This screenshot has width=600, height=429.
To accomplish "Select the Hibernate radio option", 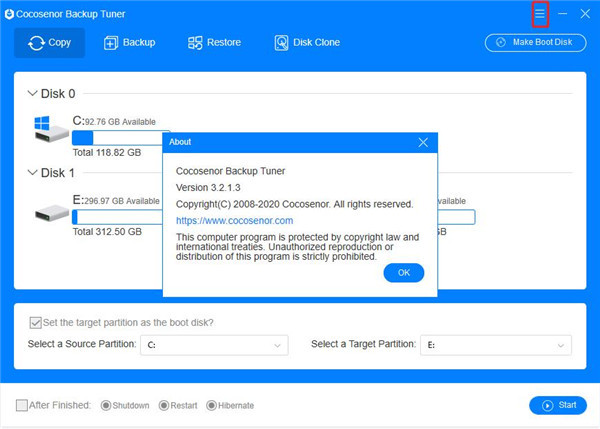I will pos(211,405).
